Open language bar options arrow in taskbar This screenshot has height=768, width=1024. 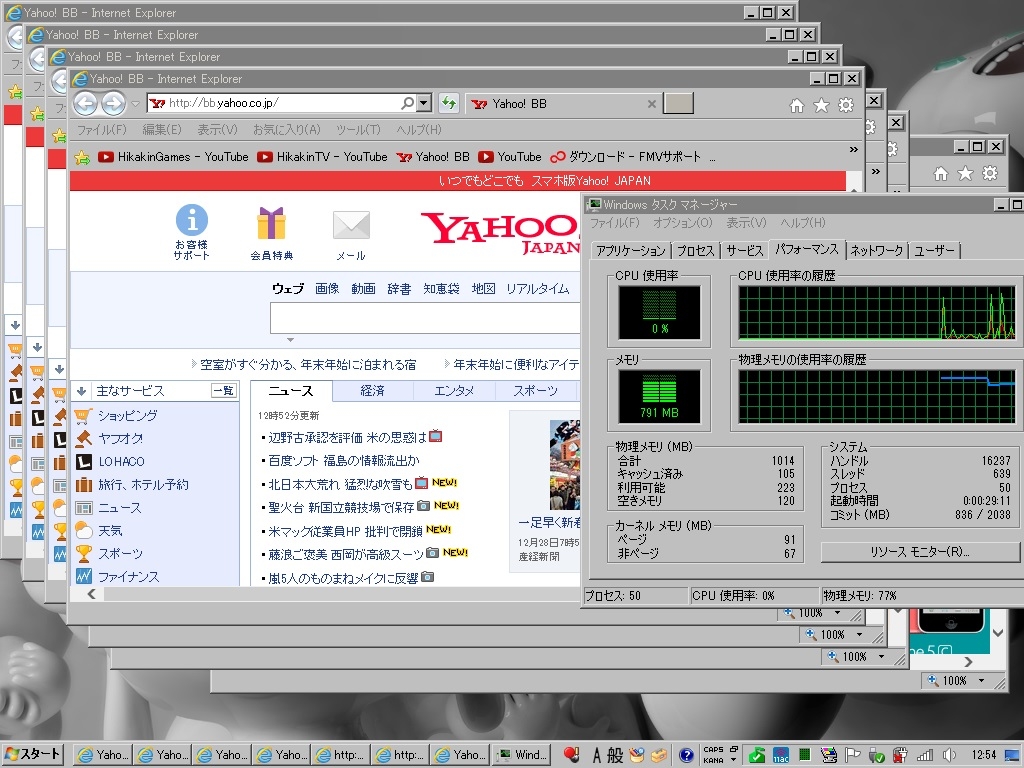[x=733, y=760]
